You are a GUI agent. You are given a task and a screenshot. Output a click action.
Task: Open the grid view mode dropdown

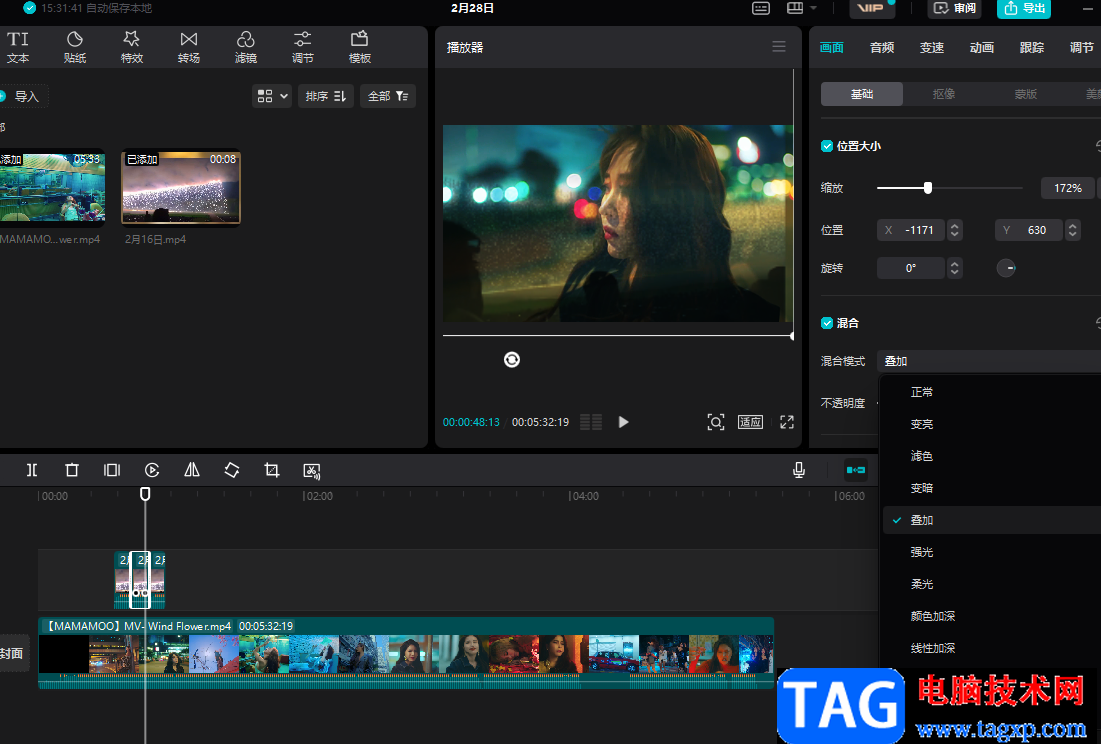(272, 96)
